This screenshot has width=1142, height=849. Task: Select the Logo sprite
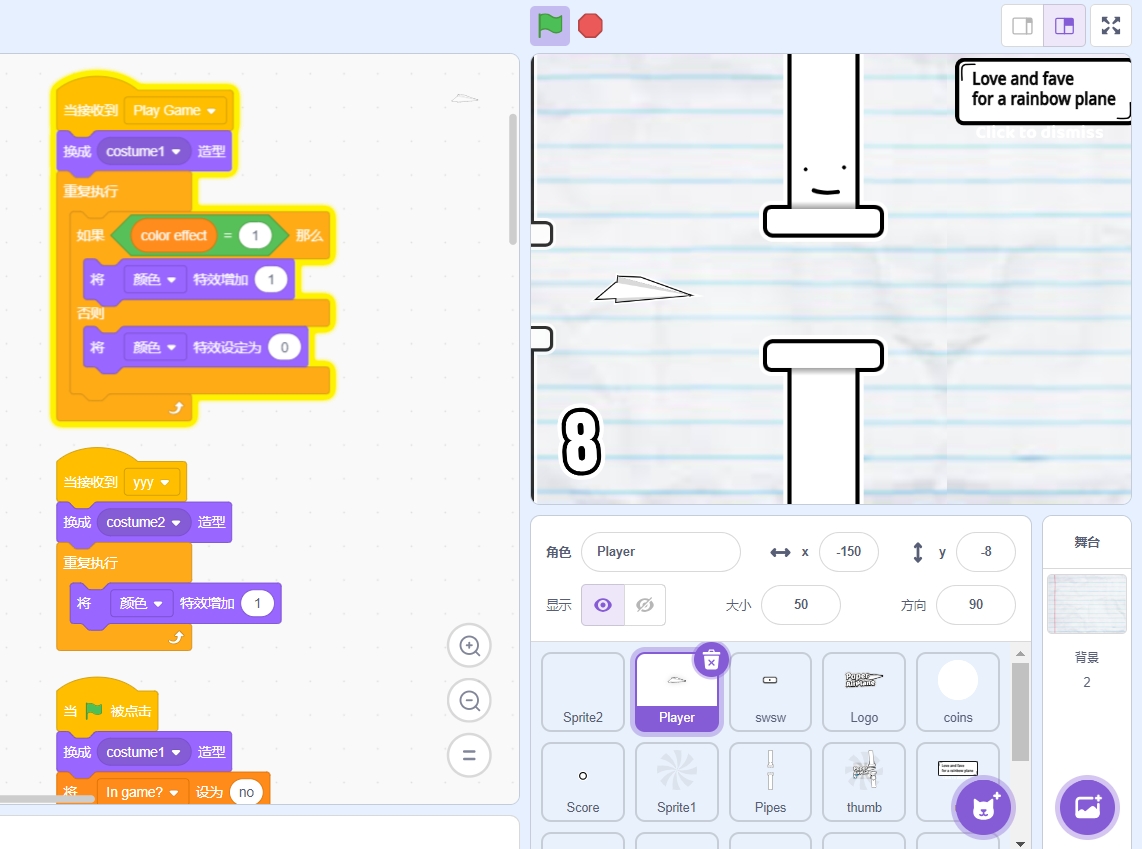[864, 692]
